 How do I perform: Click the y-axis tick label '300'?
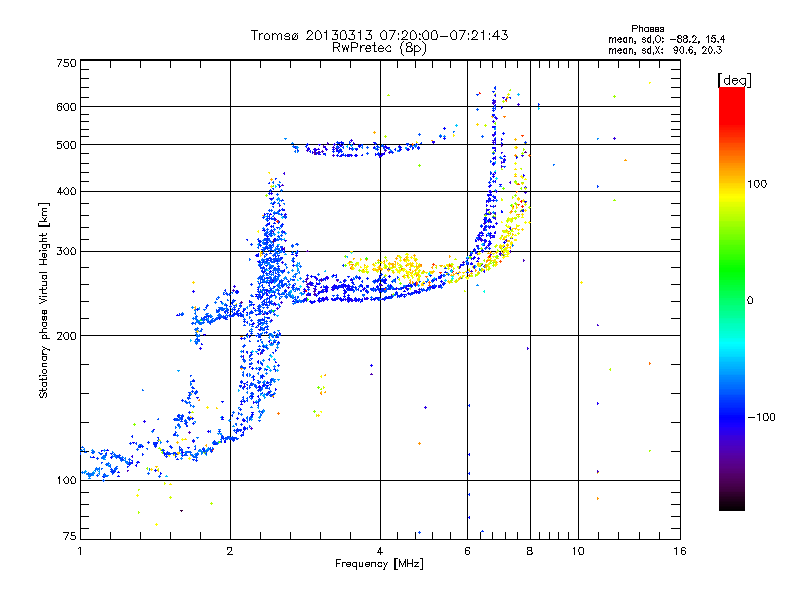click(x=67, y=252)
